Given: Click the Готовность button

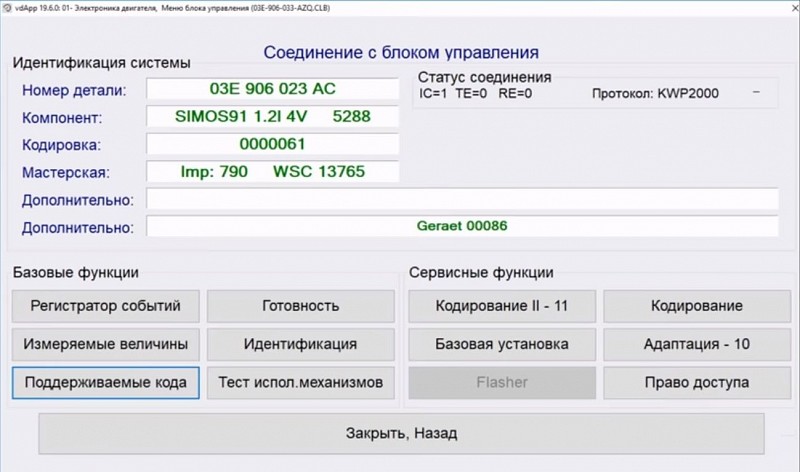Looking at the screenshot, I should [300, 306].
